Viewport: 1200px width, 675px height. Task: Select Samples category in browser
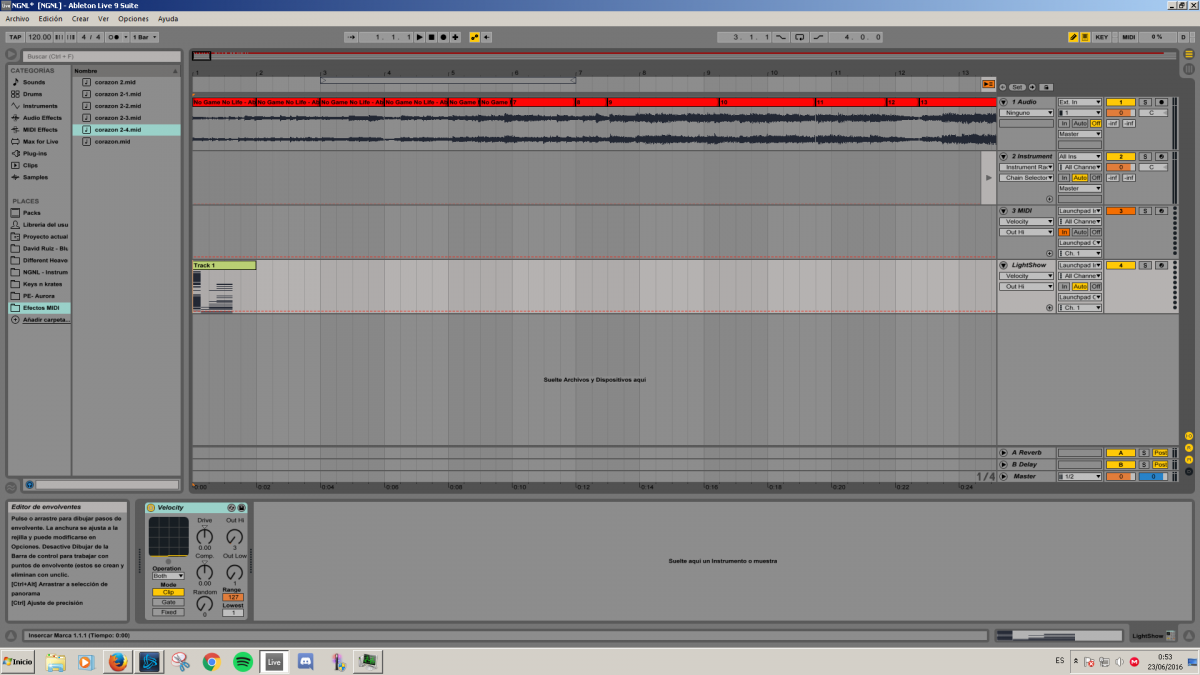click(35, 177)
